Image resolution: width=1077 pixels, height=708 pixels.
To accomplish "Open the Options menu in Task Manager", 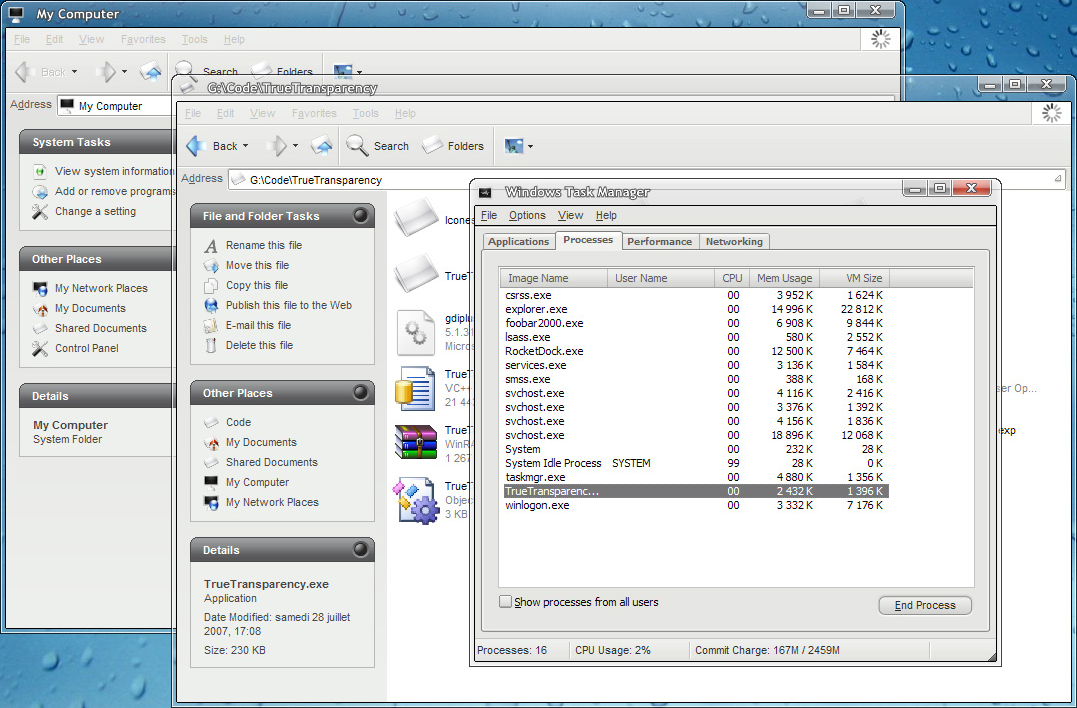I will tap(527, 215).
